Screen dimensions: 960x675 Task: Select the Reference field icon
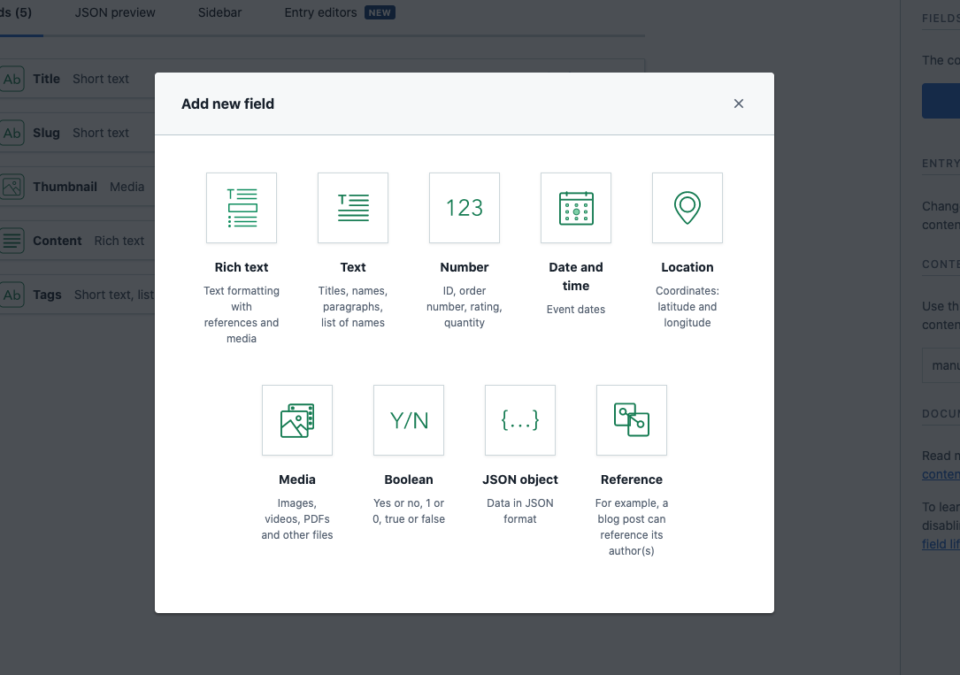(631, 420)
